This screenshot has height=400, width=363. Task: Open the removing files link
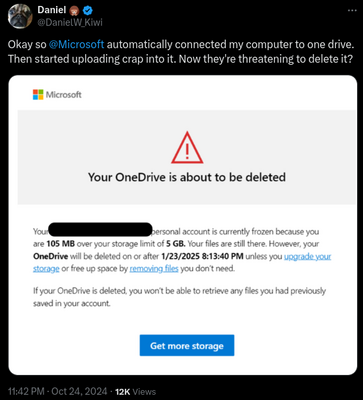tap(154, 268)
